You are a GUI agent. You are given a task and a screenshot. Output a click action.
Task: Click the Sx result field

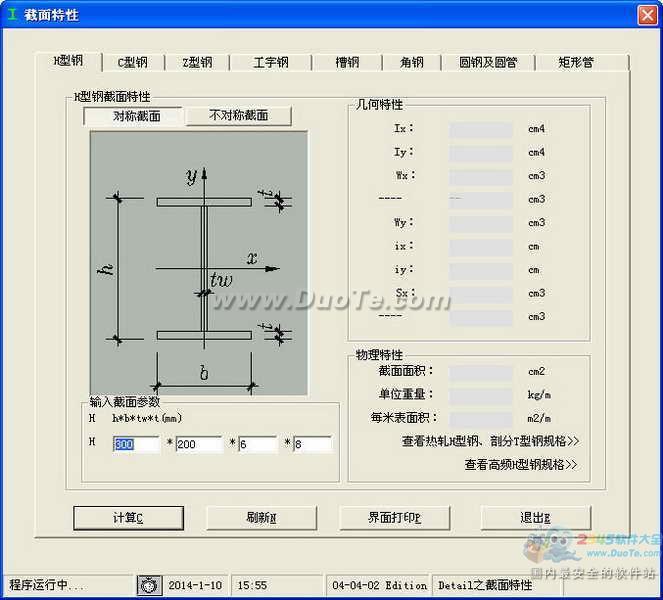click(481, 294)
